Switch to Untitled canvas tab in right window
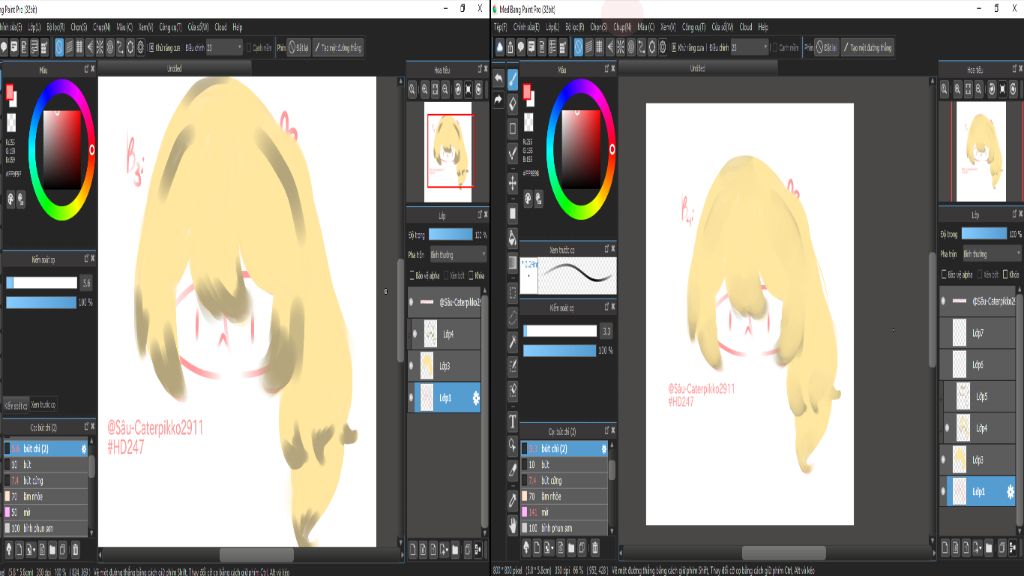 tap(697, 68)
